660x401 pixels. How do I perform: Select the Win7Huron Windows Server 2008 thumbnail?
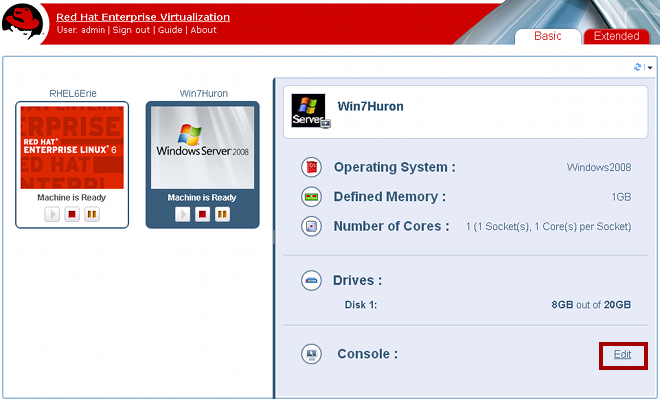click(202, 147)
